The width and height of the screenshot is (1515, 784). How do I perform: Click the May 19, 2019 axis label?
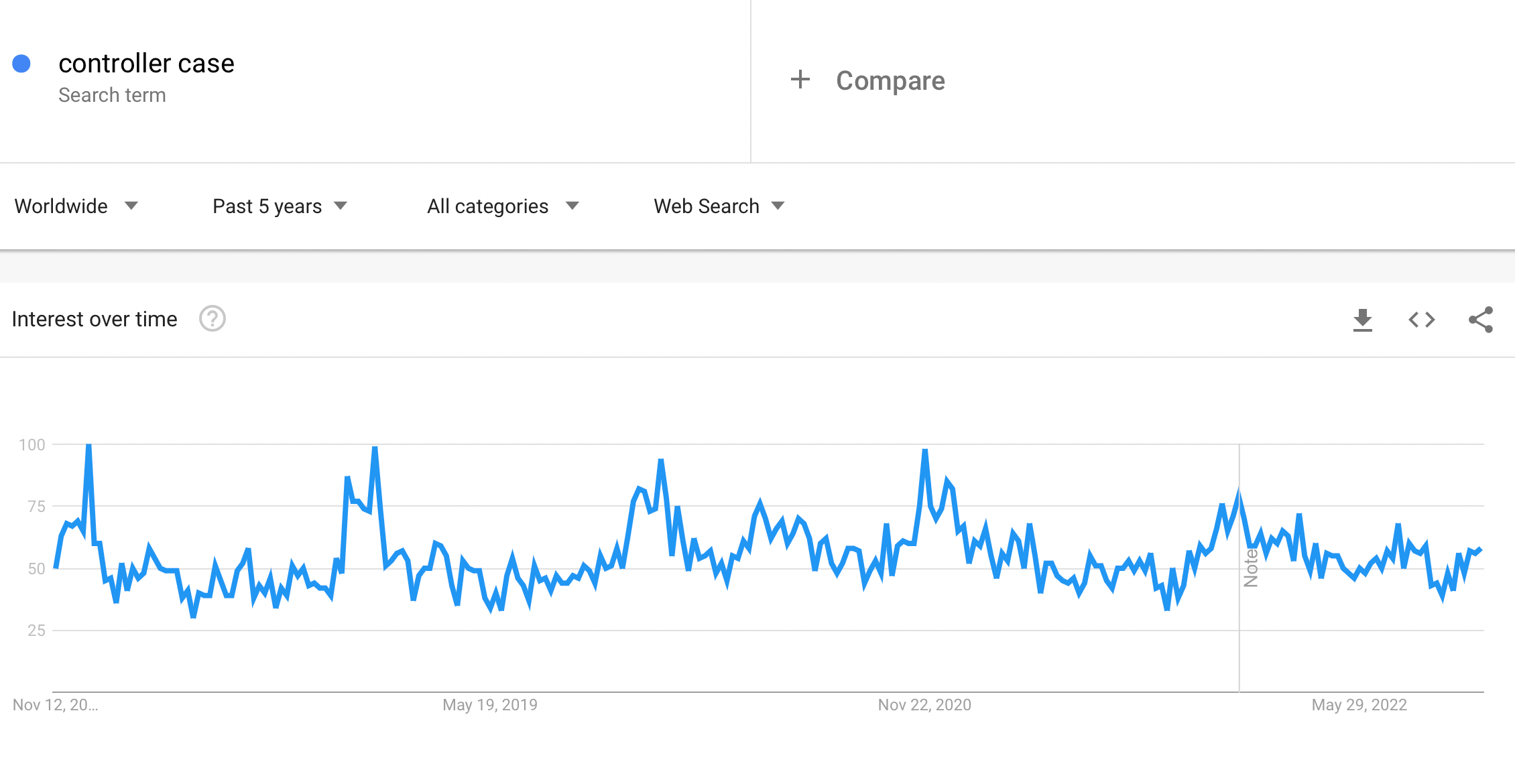point(489,705)
